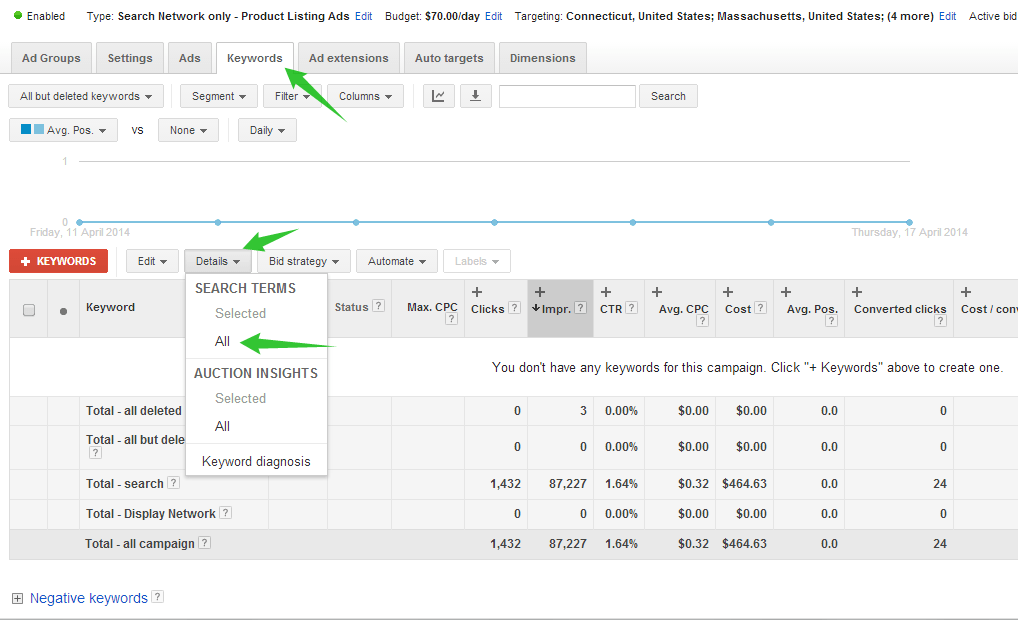Click the help icon beside Clicks column
The image size is (1018, 620).
pyautogui.click(x=514, y=308)
